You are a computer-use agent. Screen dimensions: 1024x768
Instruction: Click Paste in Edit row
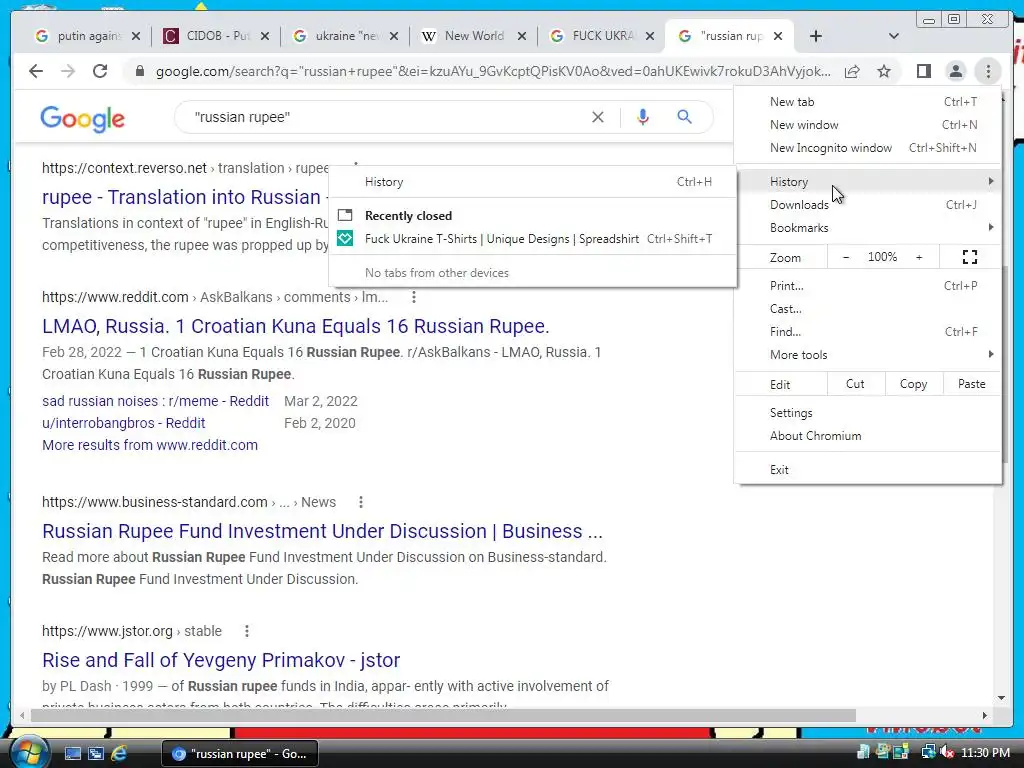(x=972, y=384)
